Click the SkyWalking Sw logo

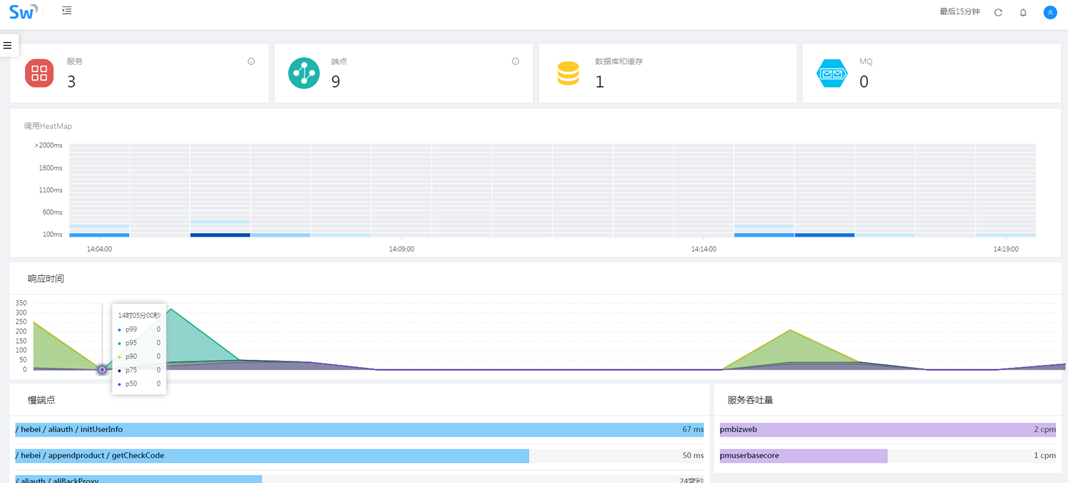click(x=23, y=12)
